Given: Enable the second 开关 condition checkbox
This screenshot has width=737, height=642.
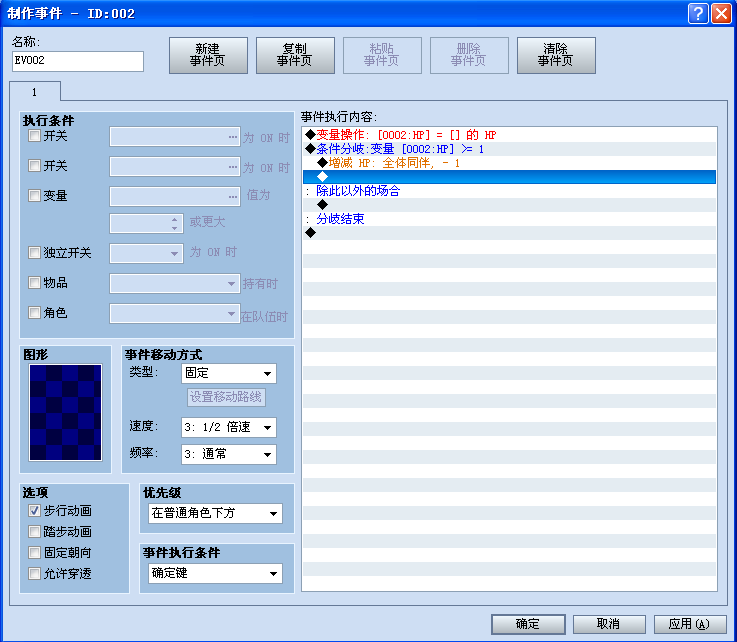Looking at the screenshot, I should [x=34, y=165].
